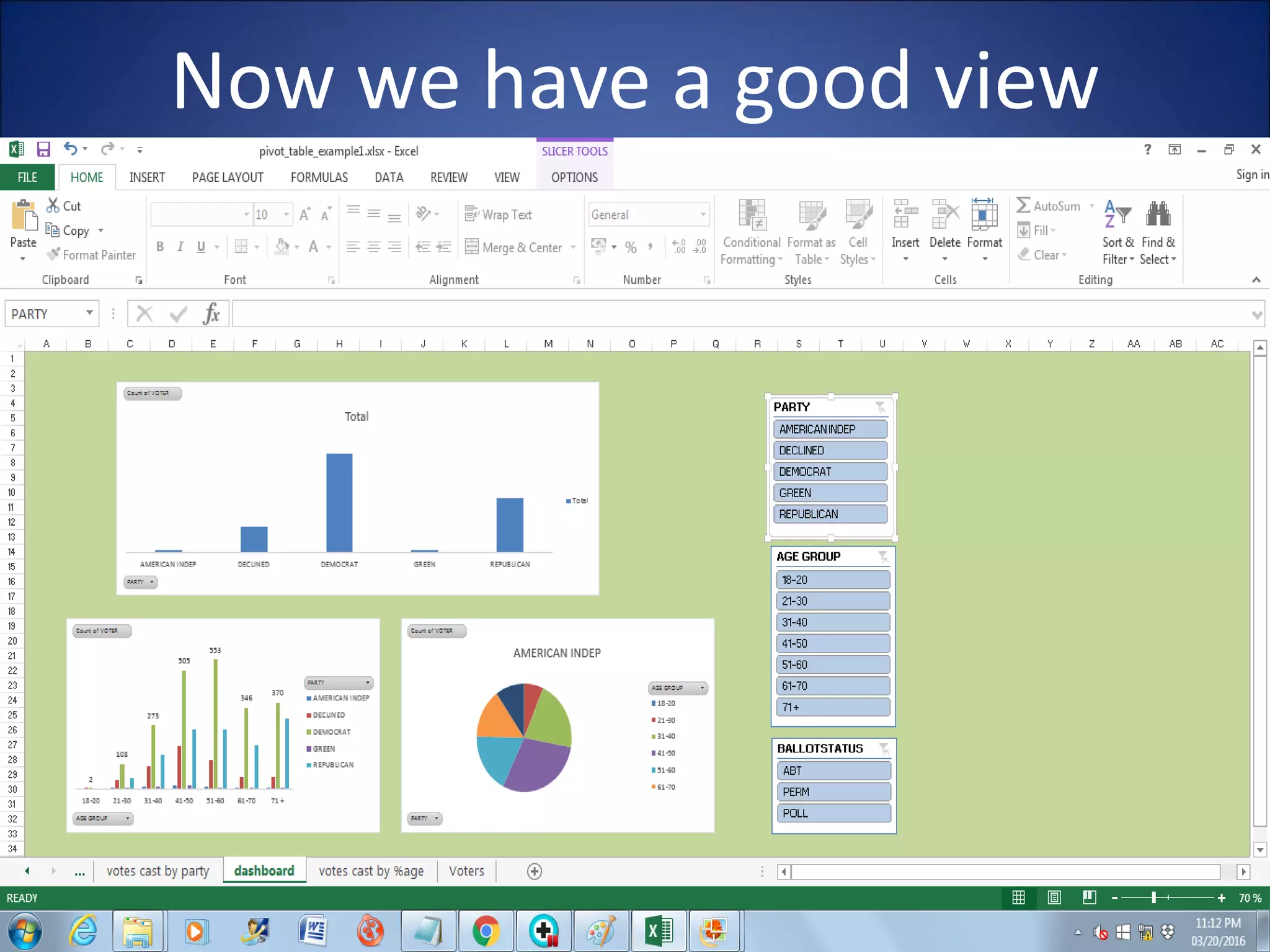This screenshot has width=1270, height=952.
Task: Click the Wrap Text button
Action: [x=499, y=214]
